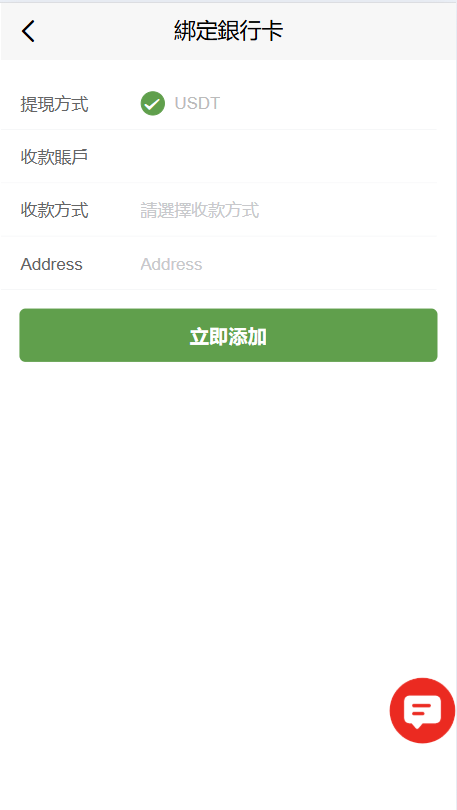
Task: Tap the white speech glyph inside red circle
Action: [422, 711]
